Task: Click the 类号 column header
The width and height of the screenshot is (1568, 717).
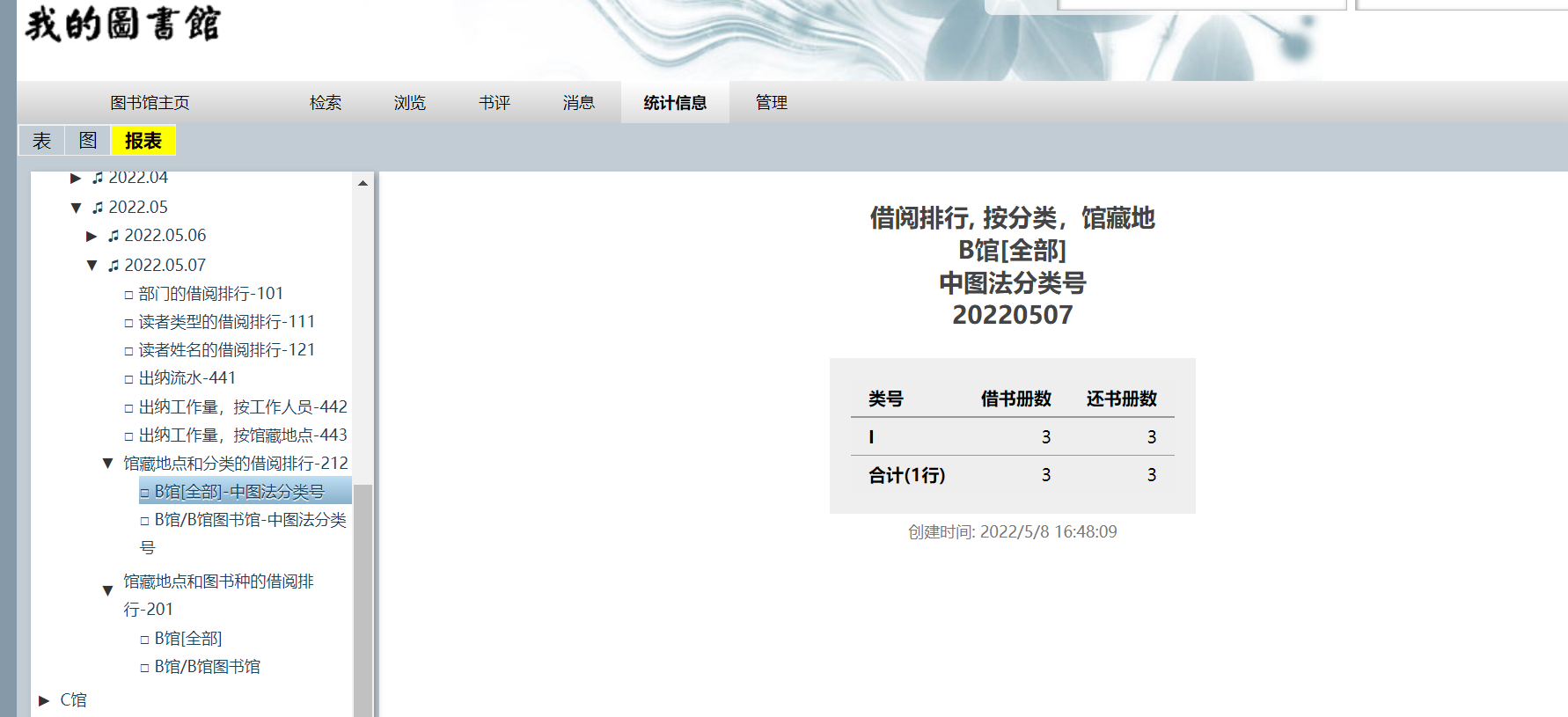Action: (x=886, y=399)
